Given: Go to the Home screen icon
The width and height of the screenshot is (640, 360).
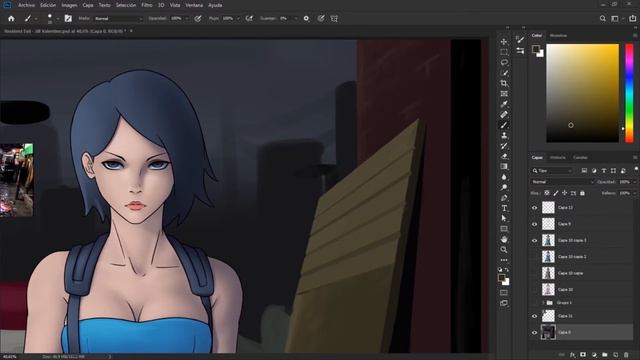Looking at the screenshot, I should point(11,18).
